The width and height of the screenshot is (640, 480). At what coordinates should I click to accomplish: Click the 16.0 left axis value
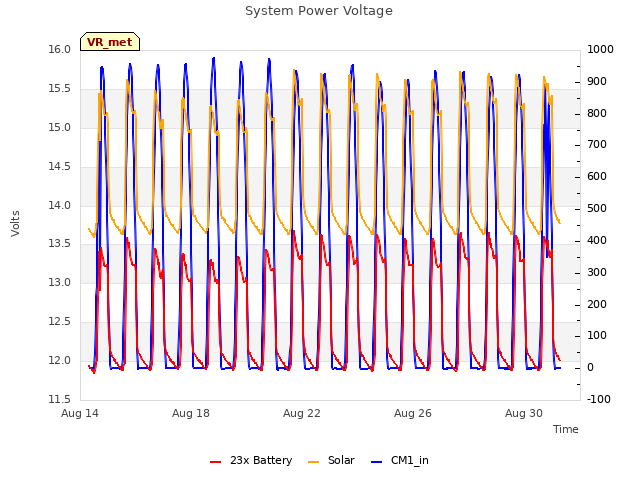tap(60, 50)
